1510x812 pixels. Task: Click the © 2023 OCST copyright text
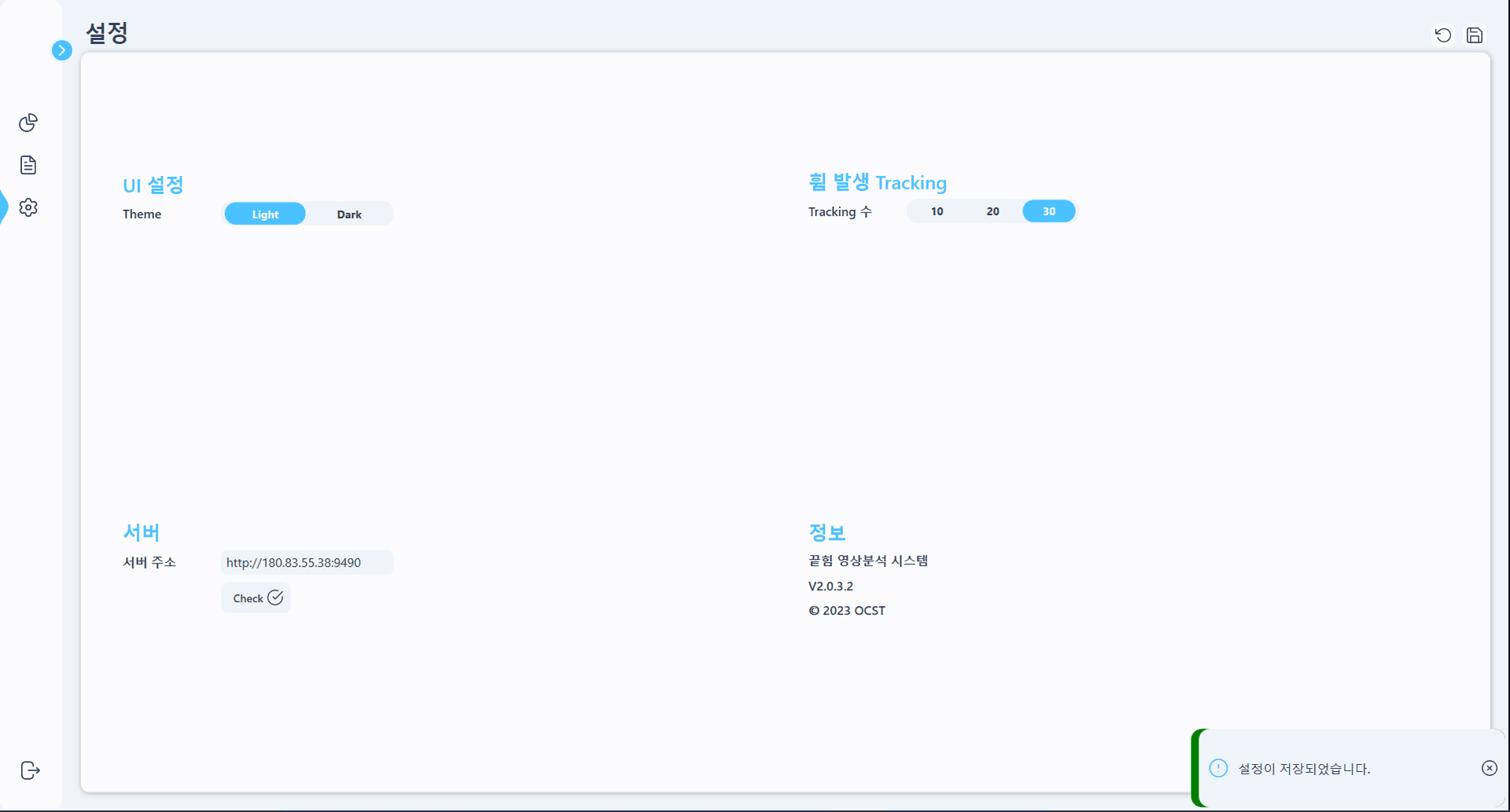pyautogui.click(x=847, y=611)
